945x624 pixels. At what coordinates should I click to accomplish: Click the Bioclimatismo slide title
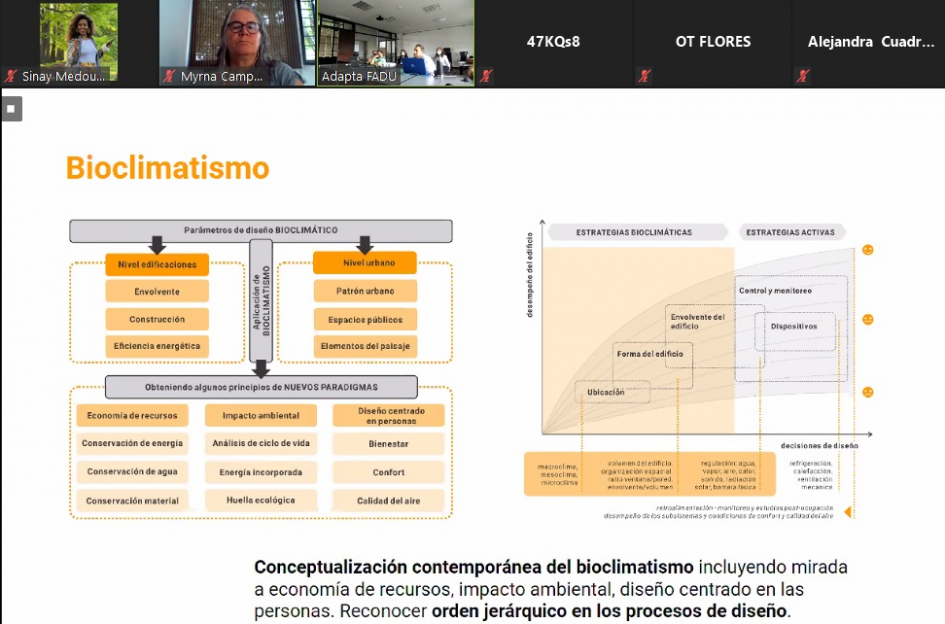point(168,168)
